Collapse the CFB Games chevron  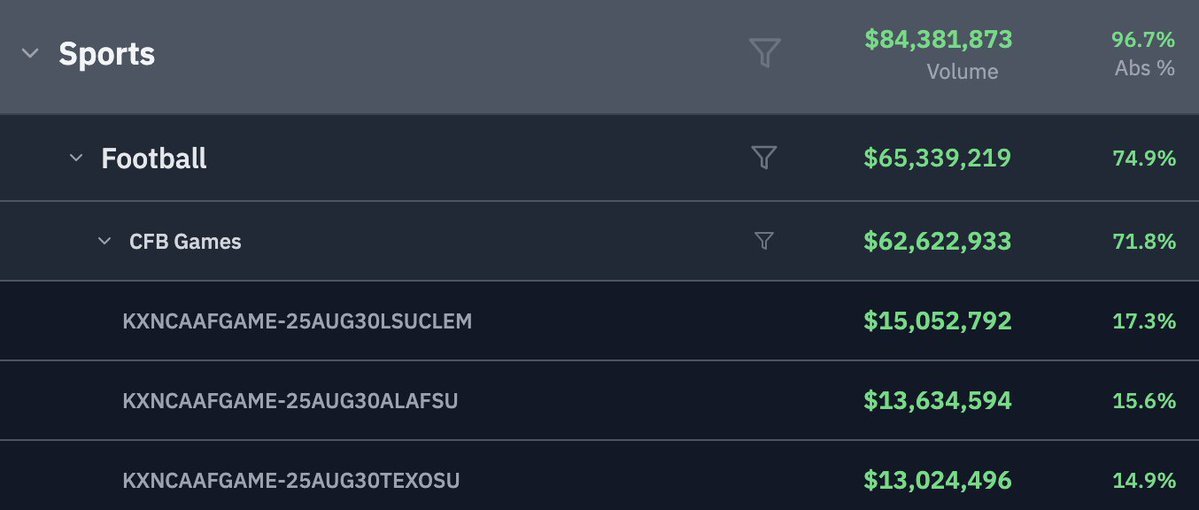(x=105, y=242)
